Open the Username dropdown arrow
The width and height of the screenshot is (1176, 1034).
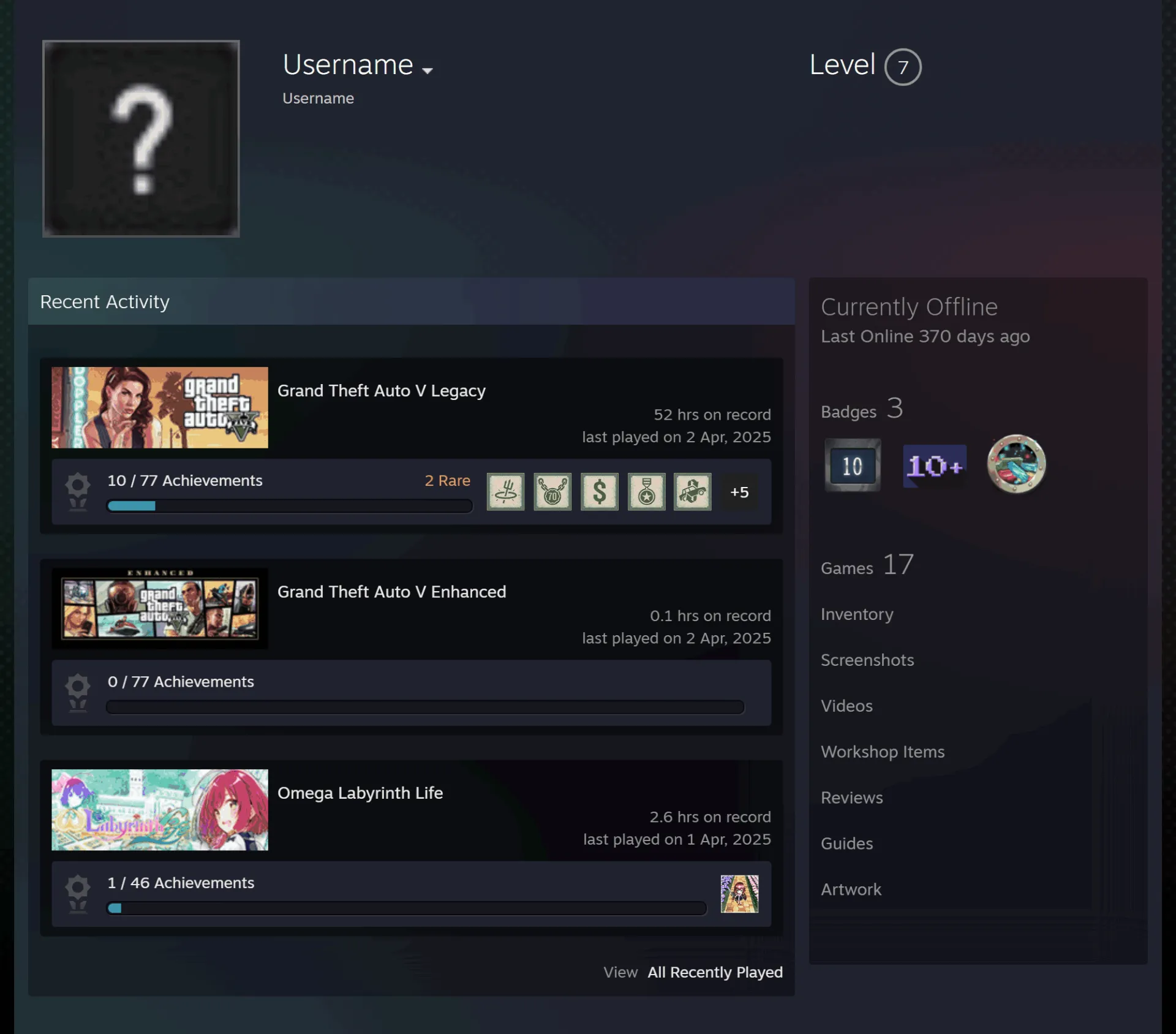click(x=428, y=70)
